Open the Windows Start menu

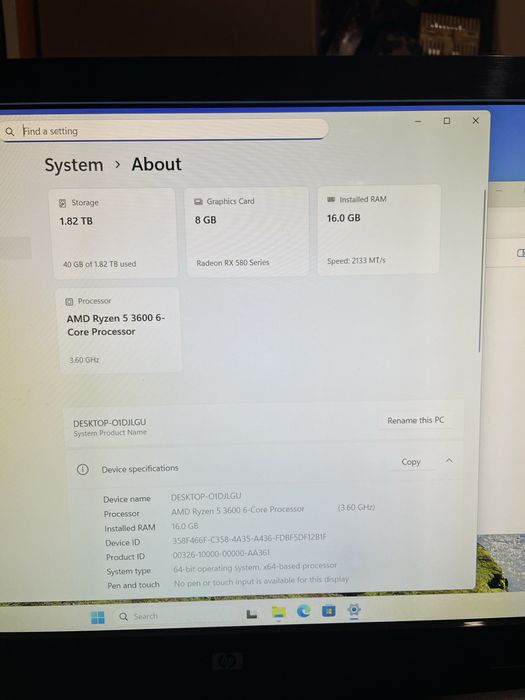click(98, 617)
